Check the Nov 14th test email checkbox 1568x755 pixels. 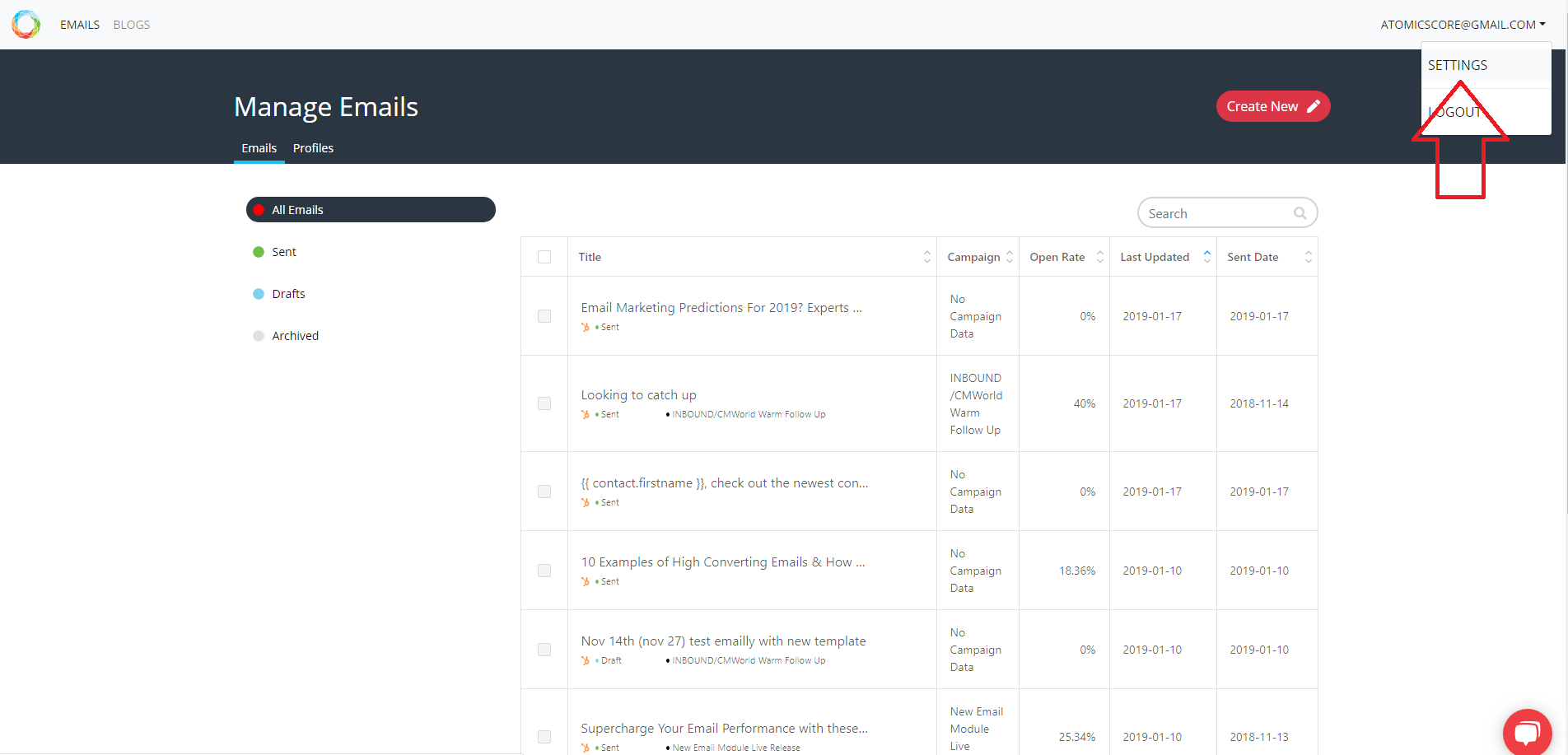coord(544,650)
